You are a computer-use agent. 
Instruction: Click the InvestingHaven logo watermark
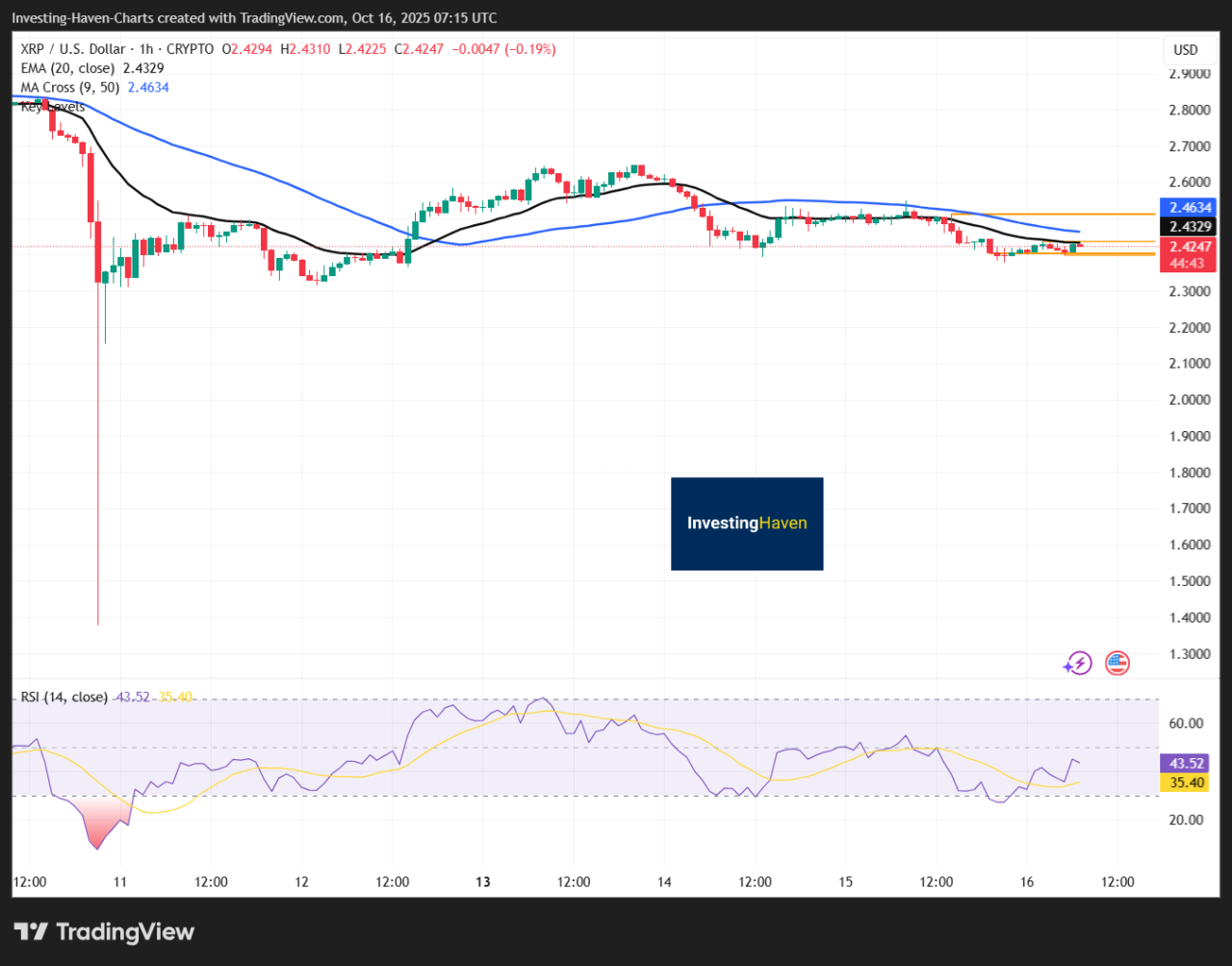[x=747, y=523]
